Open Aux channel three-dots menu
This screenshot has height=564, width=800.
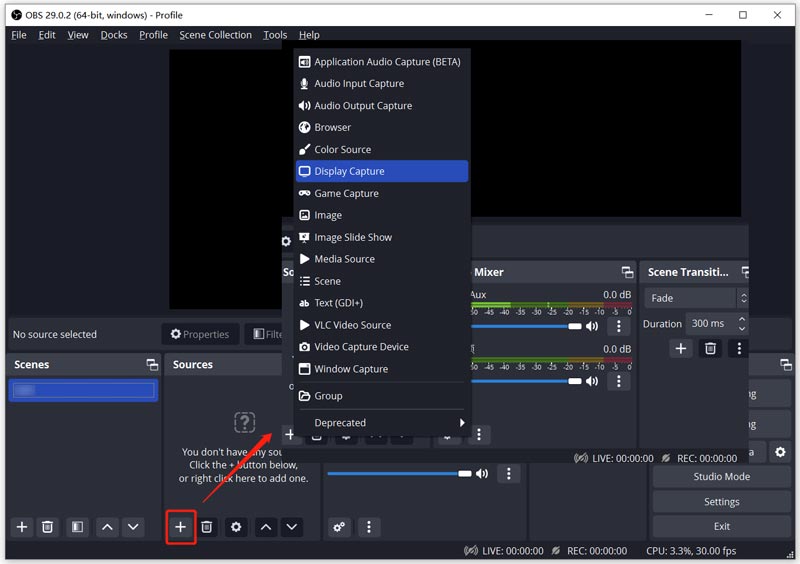[619, 326]
